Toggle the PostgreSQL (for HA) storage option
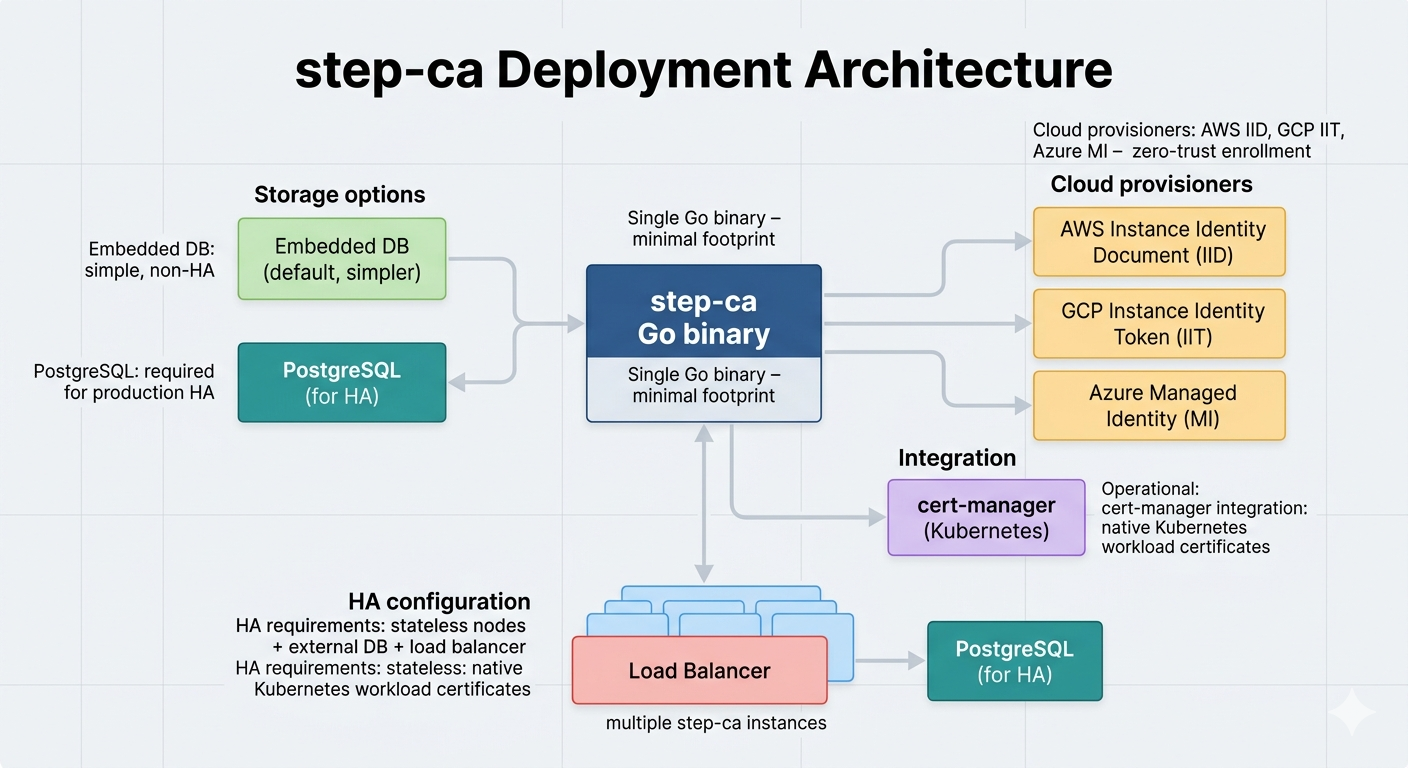1408x768 pixels. (x=341, y=382)
